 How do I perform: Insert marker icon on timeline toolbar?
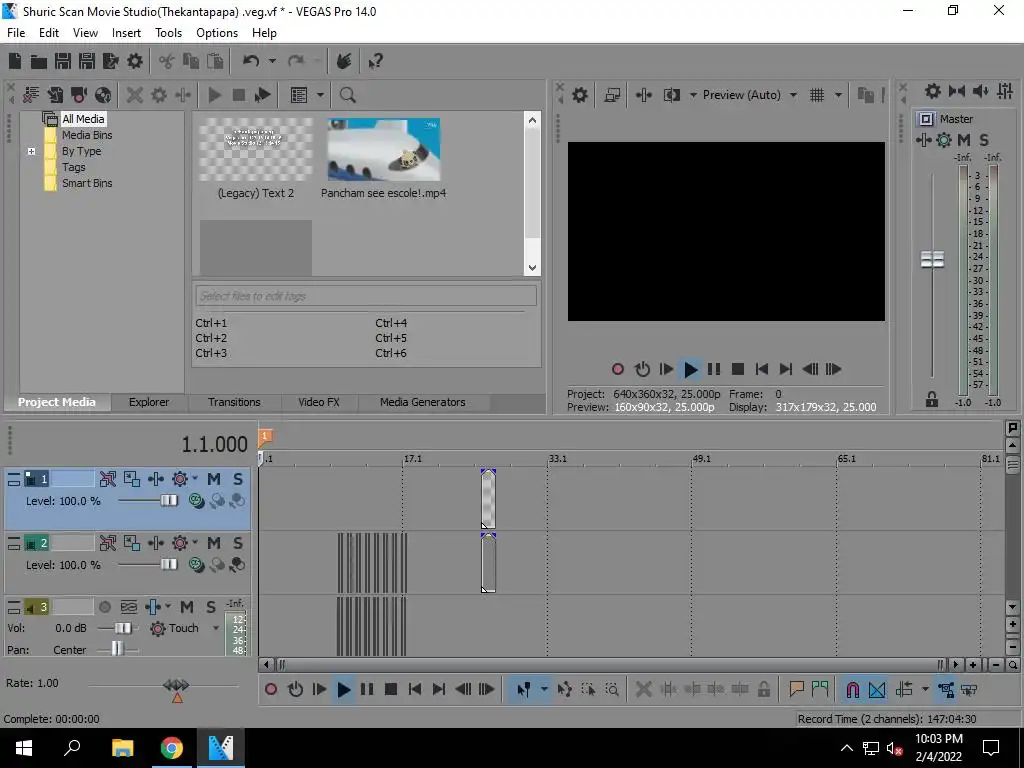coord(796,689)
